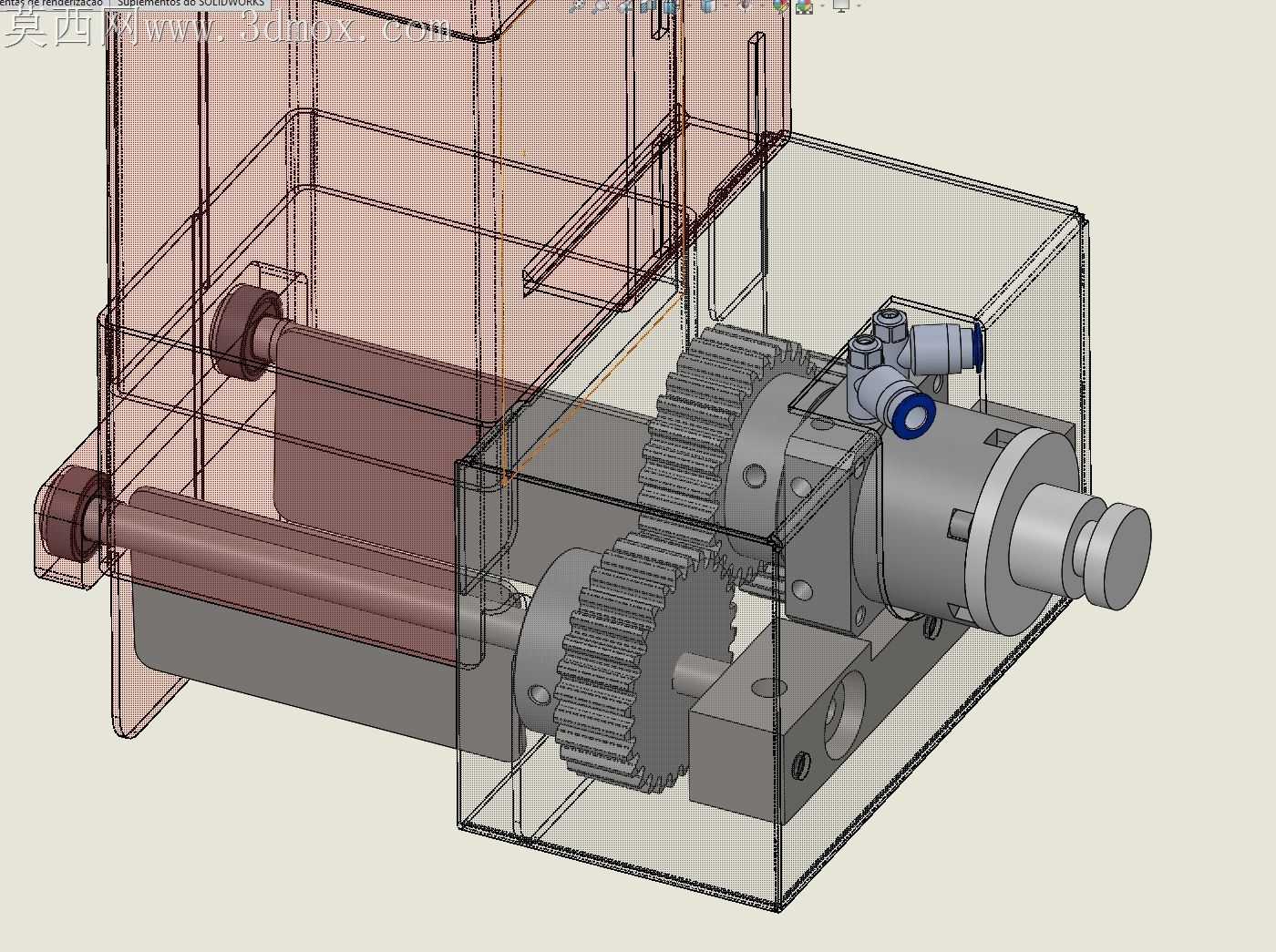
Task: Open the Suplementos do SOLIDWORKS tab
Action: (x=190, y=4)
